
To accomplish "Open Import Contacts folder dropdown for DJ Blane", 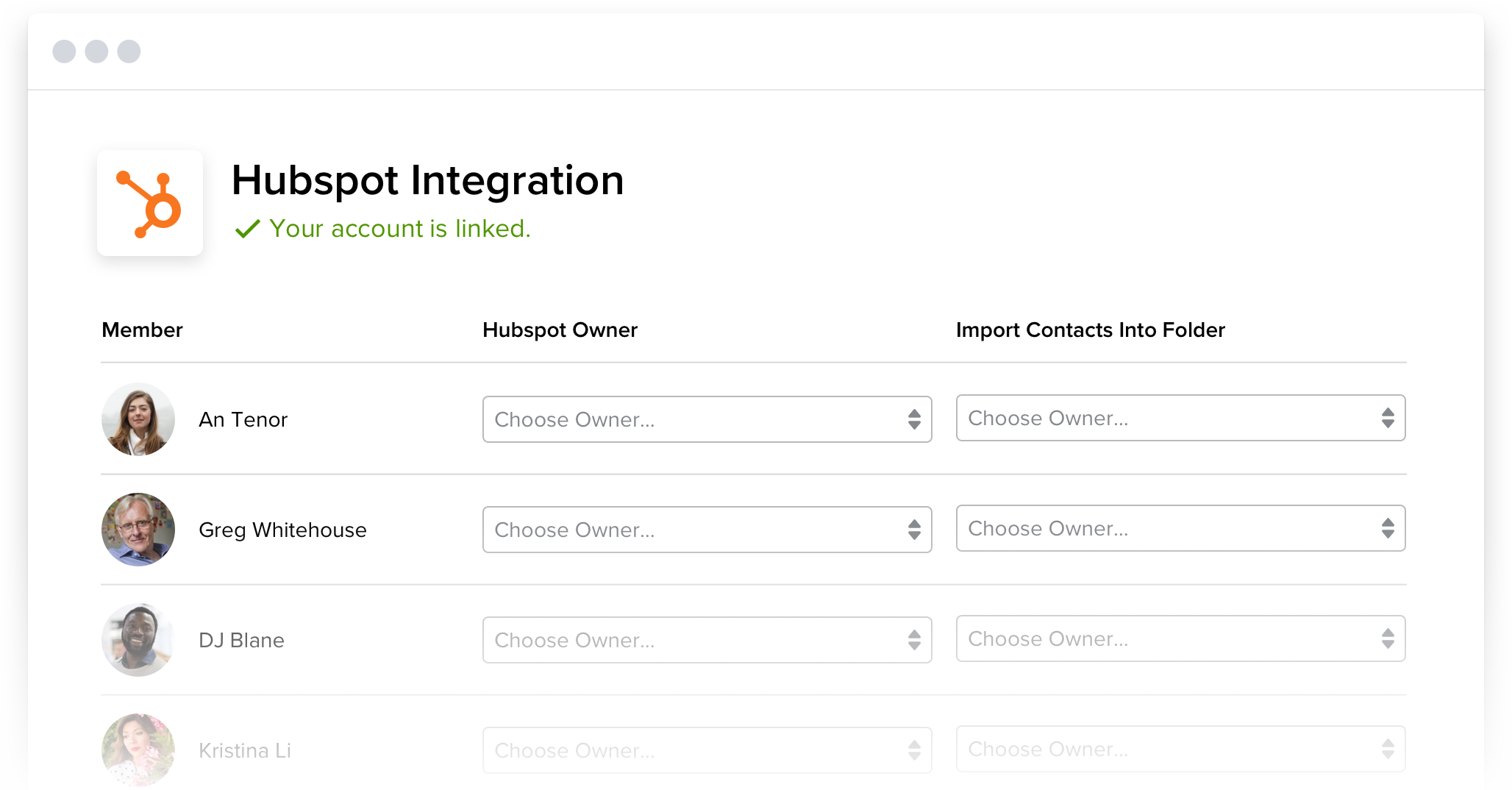I will click(x=1180, y=638).
